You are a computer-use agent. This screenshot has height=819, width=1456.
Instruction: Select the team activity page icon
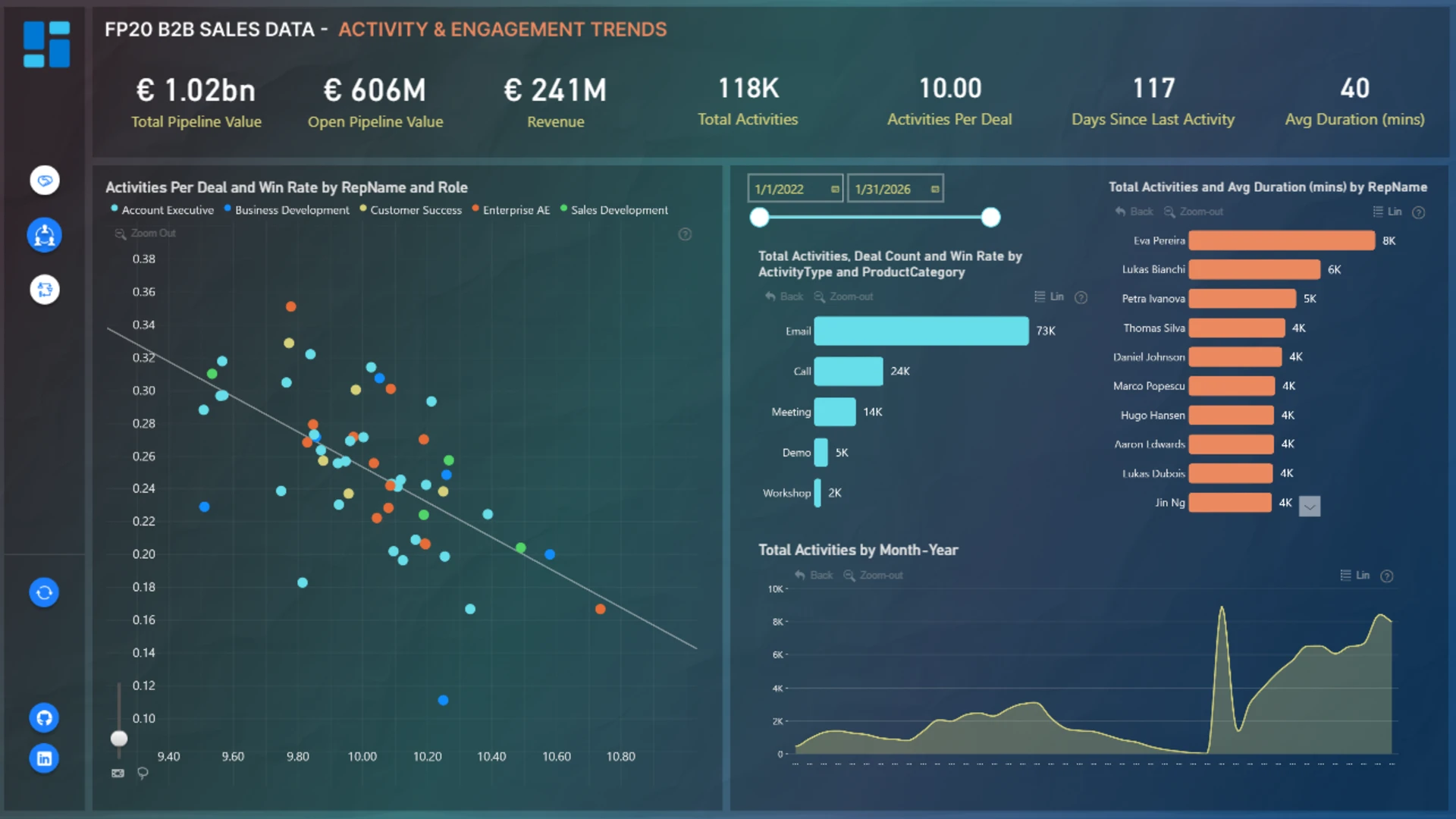point(45,235)
